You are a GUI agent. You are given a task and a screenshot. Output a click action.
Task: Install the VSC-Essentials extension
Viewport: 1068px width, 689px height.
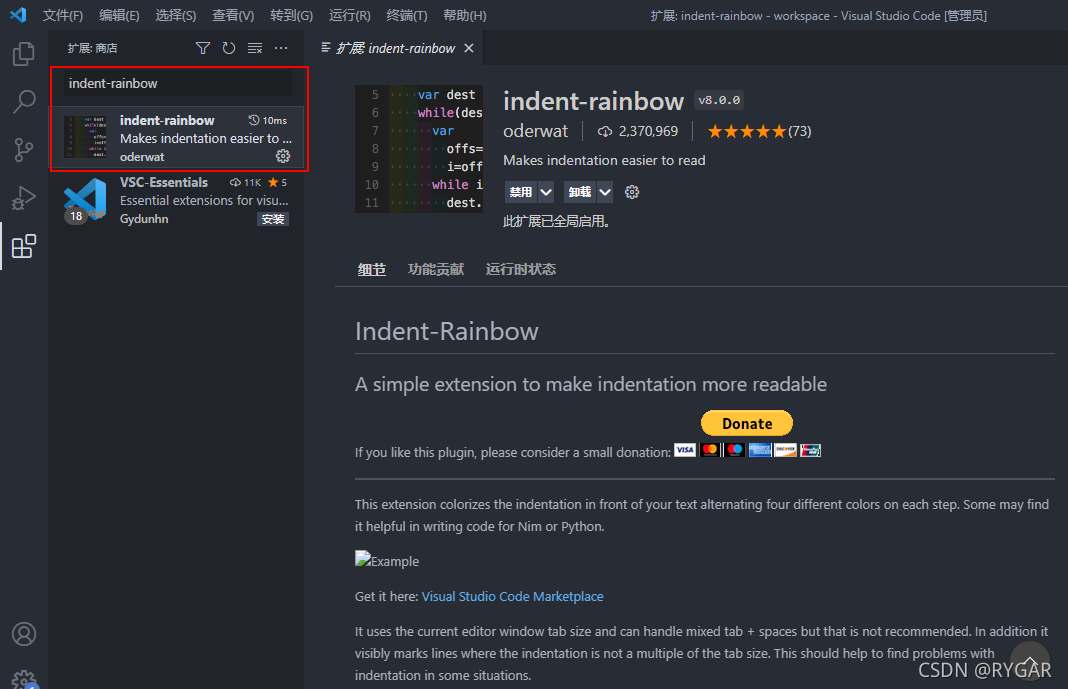pyautogui.click(x=273, y=219)
